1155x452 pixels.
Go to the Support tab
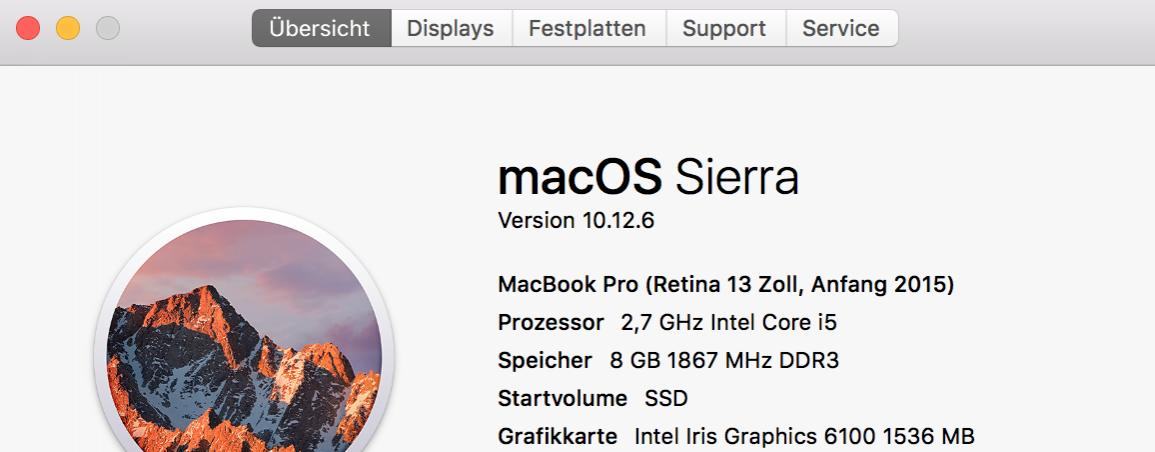(x=725, y=28)
